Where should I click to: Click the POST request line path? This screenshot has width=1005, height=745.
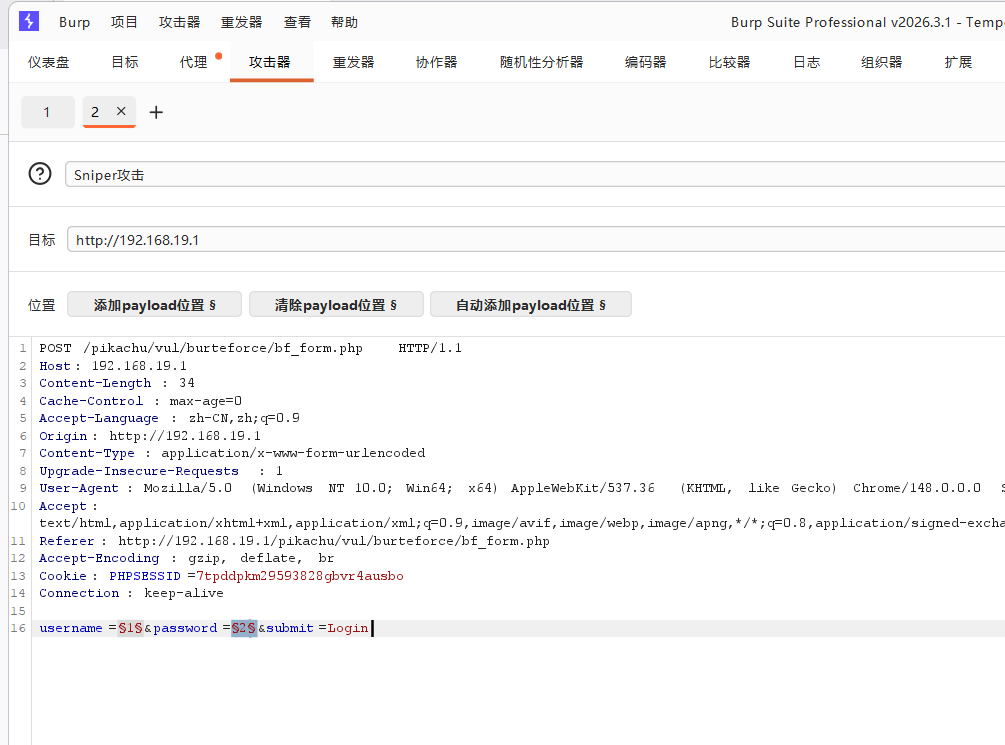click(223, 348)
